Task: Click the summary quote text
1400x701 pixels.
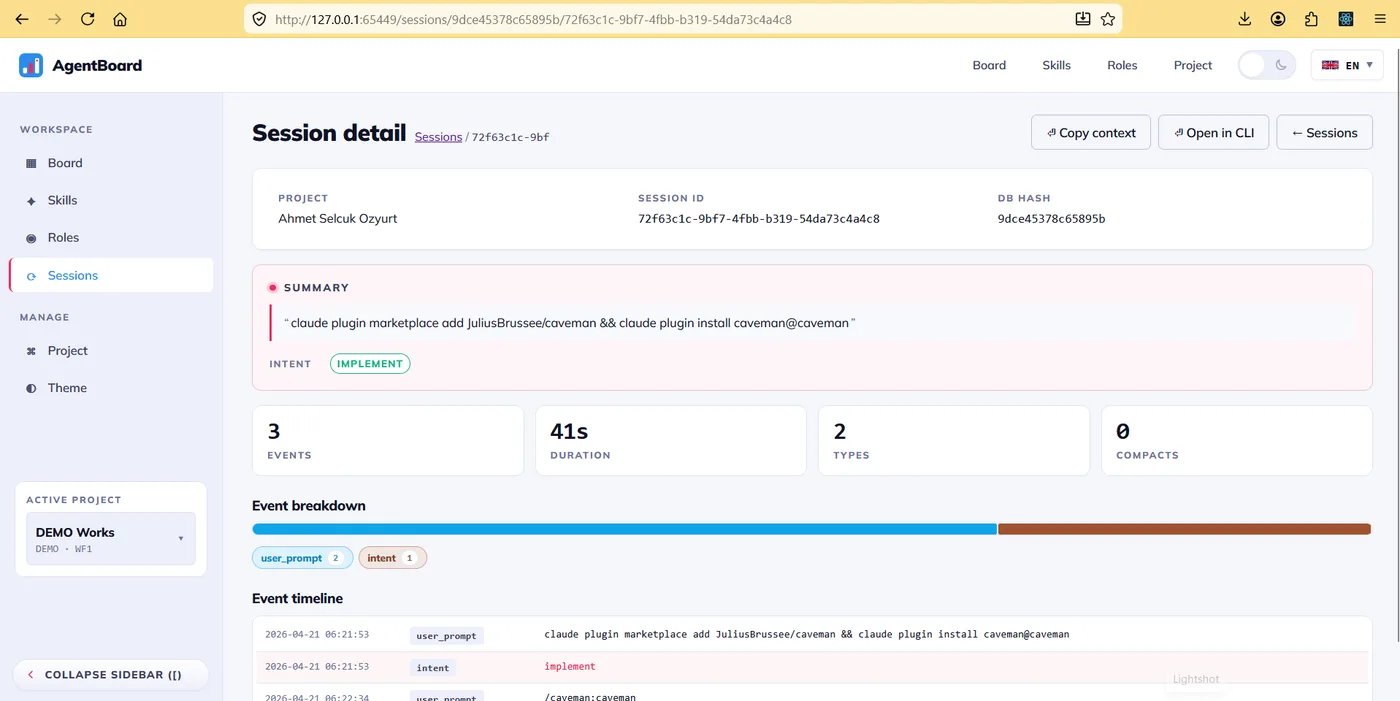Action: 570,324
